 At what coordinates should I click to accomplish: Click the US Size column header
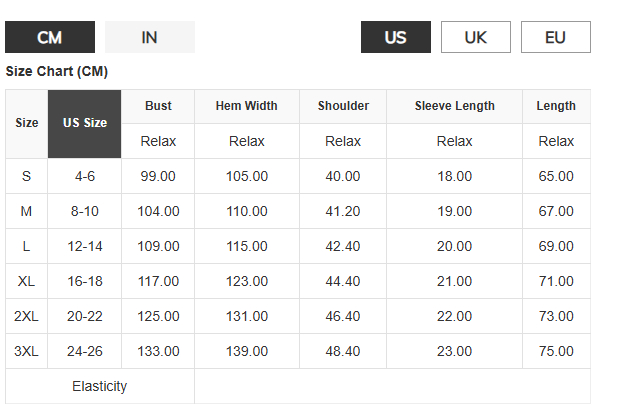coord(85,123)
